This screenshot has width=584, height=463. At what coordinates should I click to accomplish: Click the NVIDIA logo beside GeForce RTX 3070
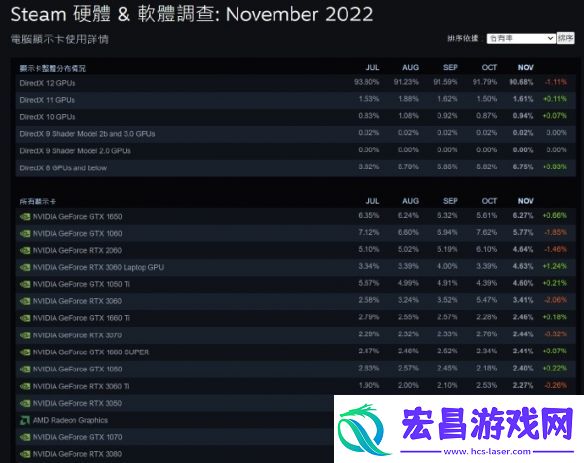(x=25, y=335)
